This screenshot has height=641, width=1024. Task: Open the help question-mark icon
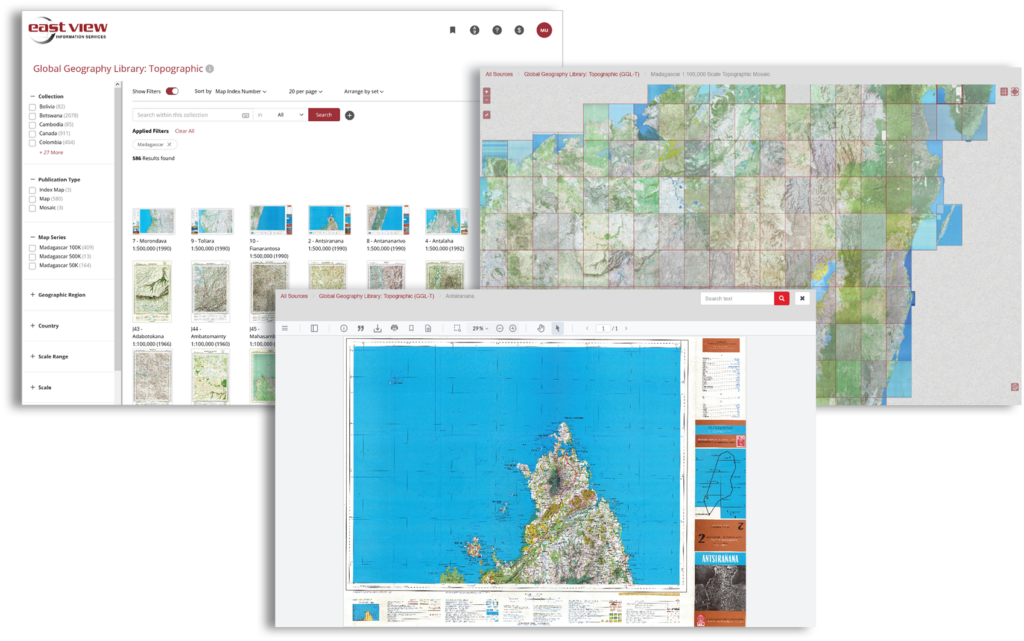tap(497, 30)
